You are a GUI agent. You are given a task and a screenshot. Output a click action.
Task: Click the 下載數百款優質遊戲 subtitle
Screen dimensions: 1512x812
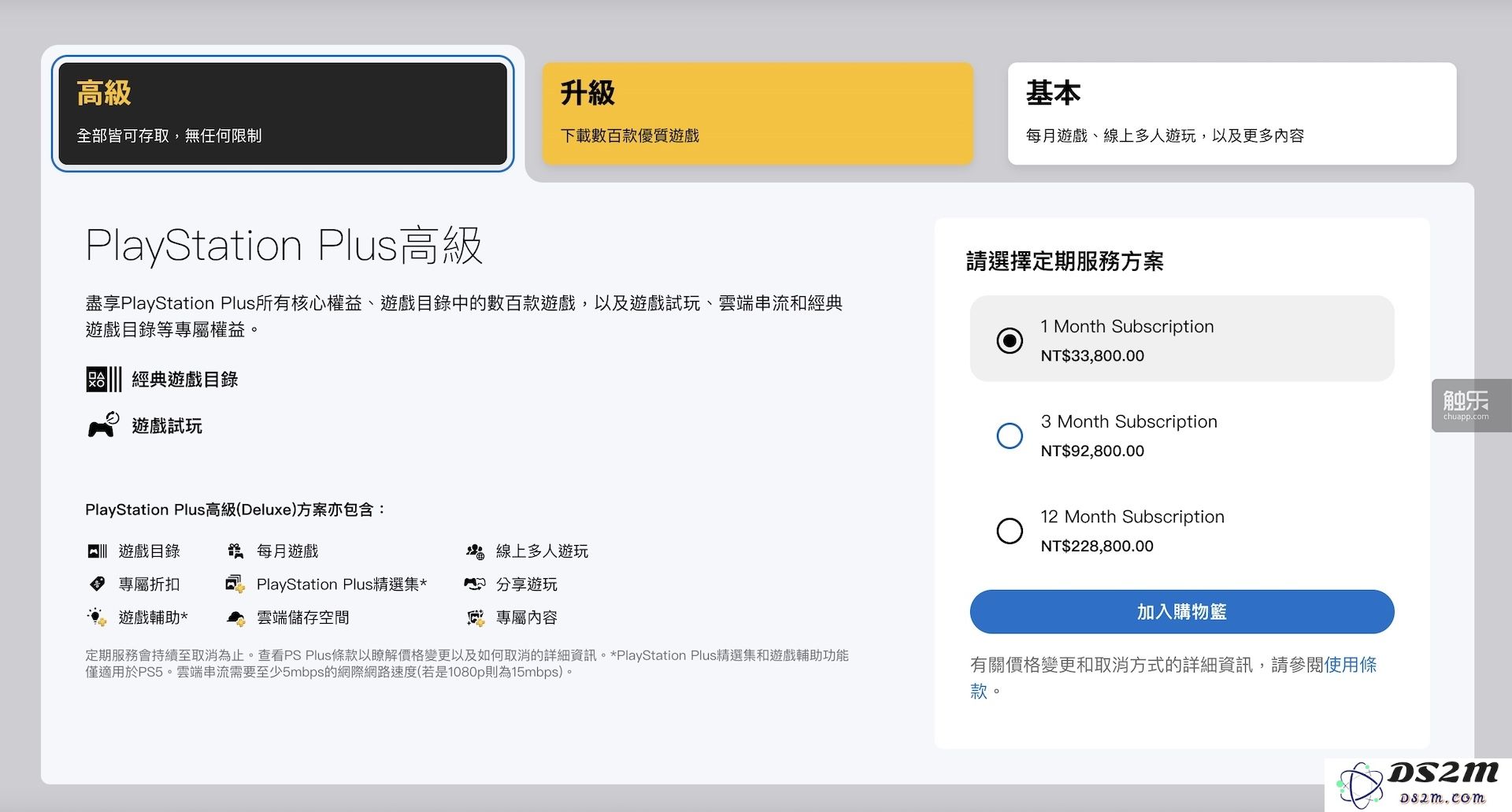pyautogui.click(x=630, y=135)
